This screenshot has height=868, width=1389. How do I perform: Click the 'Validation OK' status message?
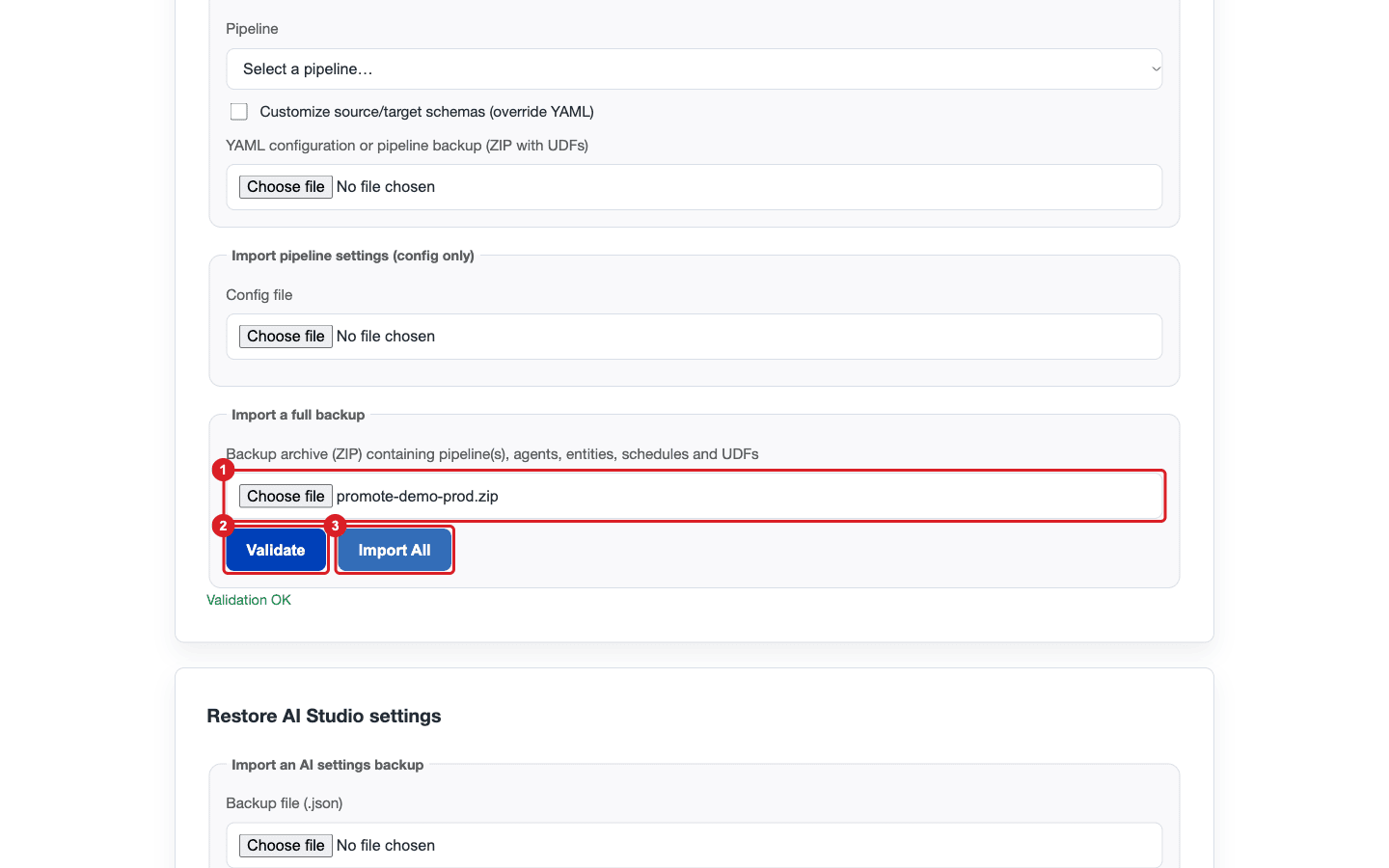(x=249, y=600)
